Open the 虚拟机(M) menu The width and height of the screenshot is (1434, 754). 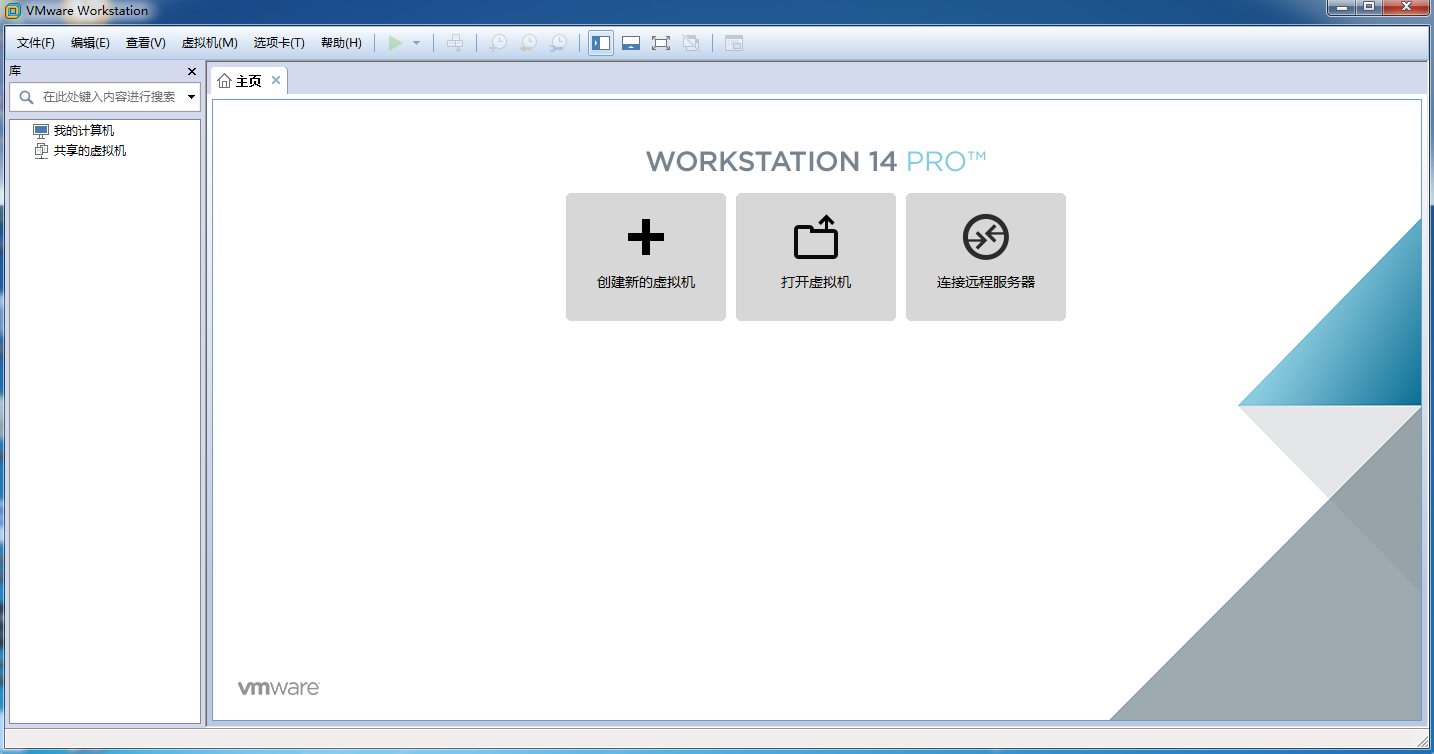(210, 43)
